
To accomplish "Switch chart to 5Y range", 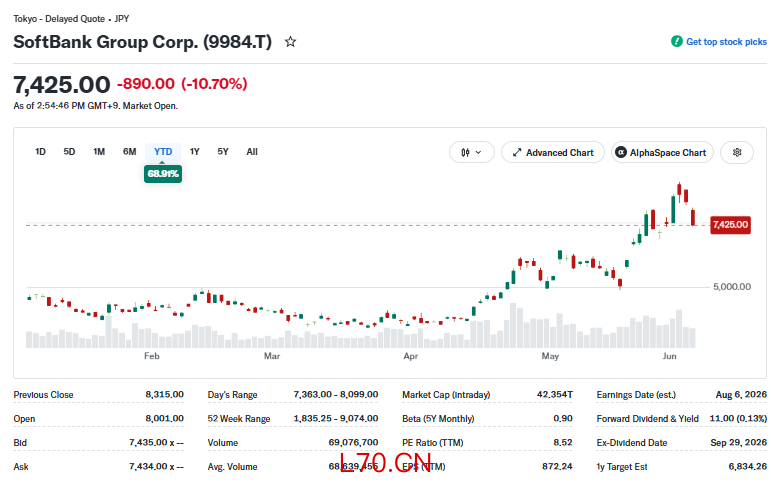I will (223, 152).
